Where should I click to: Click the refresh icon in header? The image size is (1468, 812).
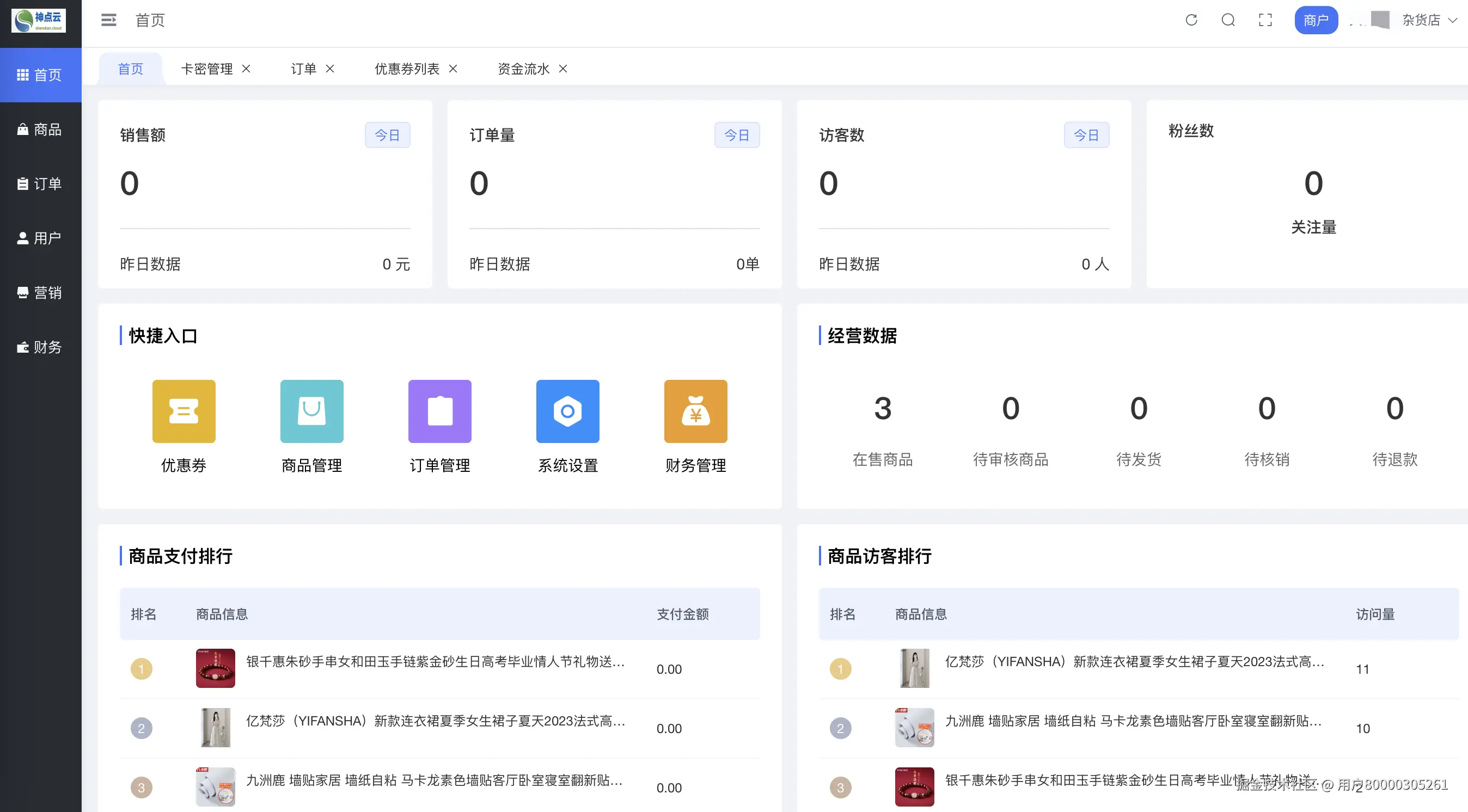tap(1191, 21)
